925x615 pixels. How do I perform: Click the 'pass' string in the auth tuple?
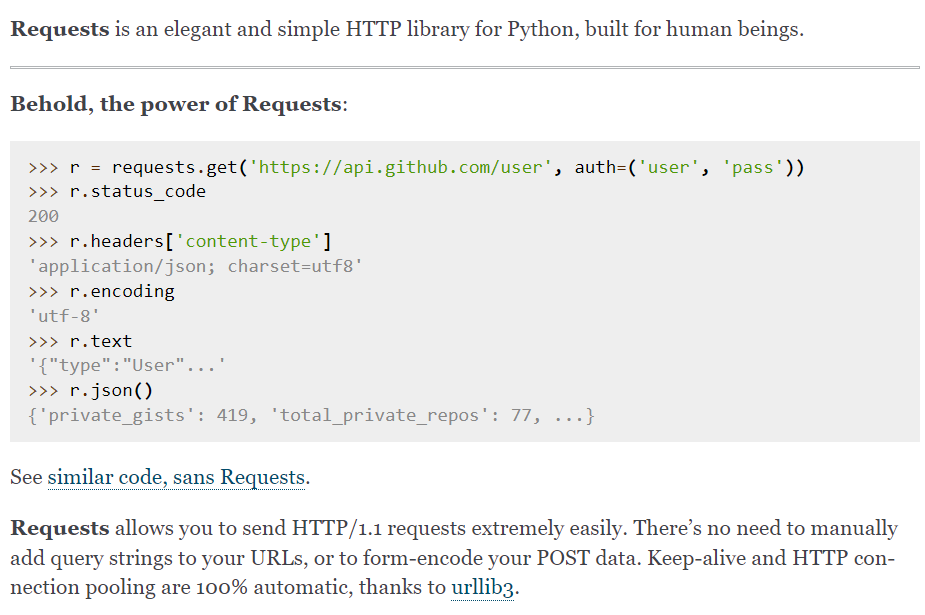752,167
